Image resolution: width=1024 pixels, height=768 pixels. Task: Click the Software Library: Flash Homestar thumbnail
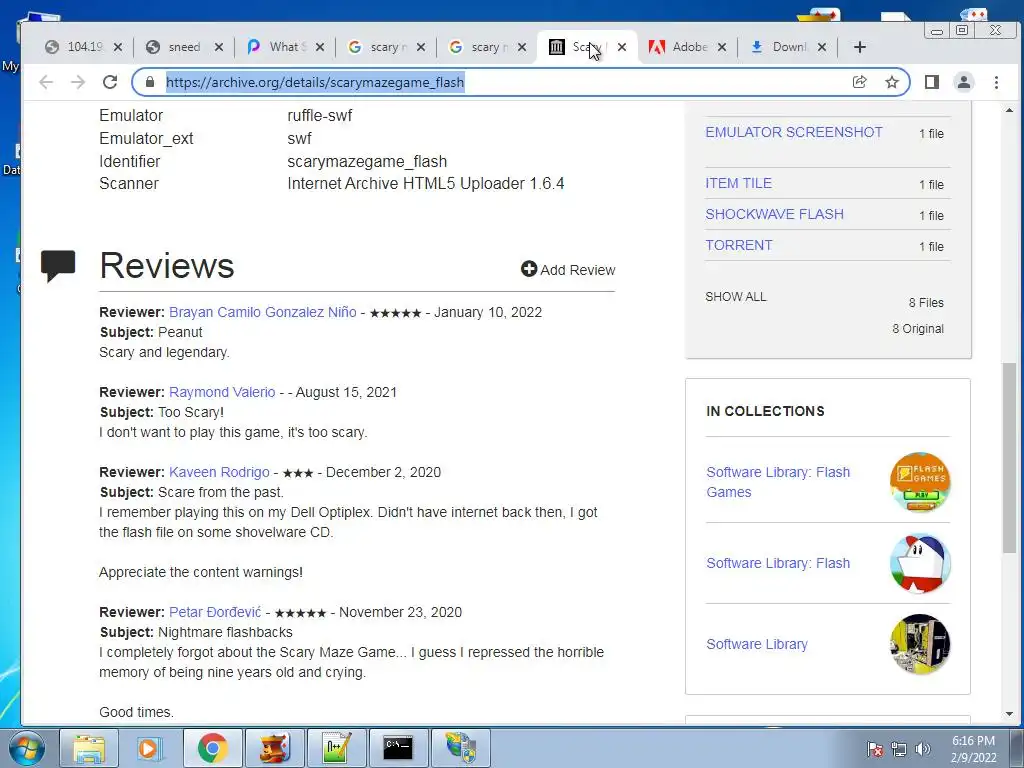(920, 564)
